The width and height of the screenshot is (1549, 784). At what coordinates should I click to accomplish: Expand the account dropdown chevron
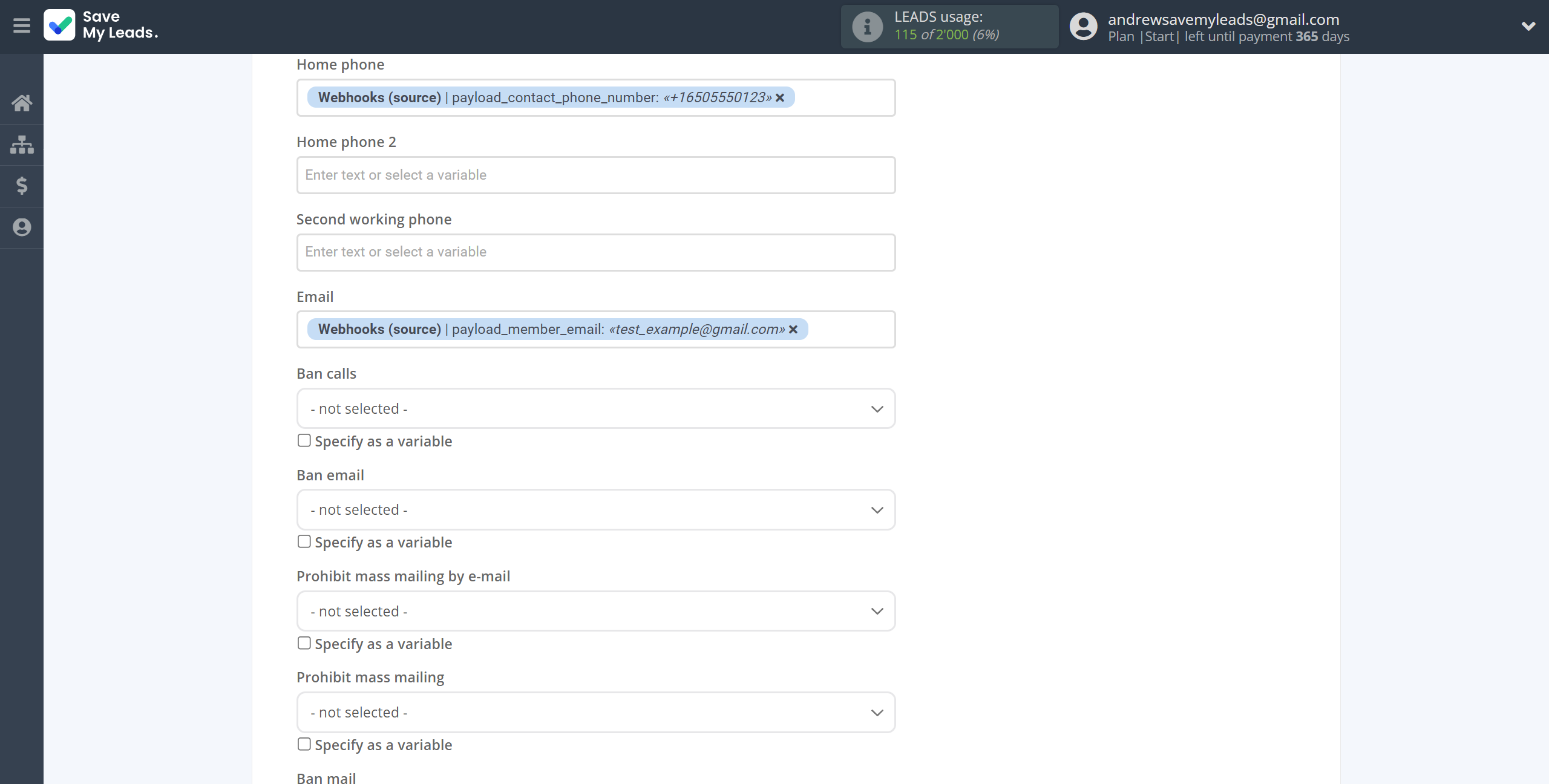point(1528,26)
